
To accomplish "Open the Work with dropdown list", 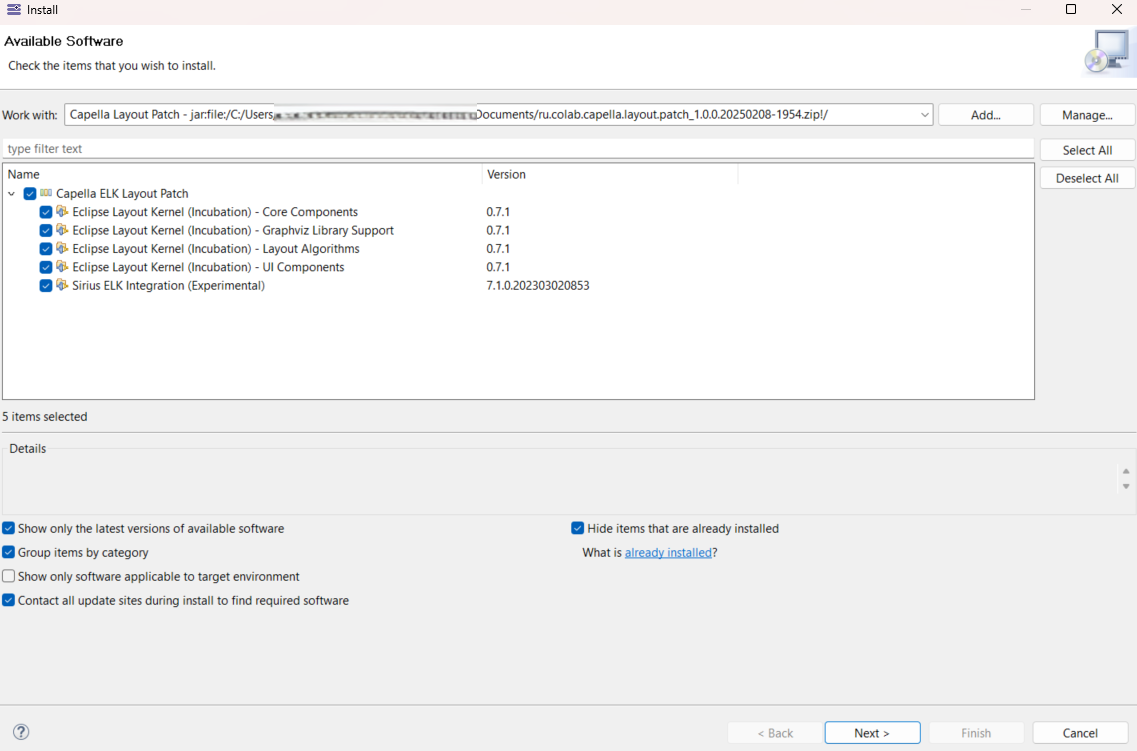I will [x=924, y=115].
